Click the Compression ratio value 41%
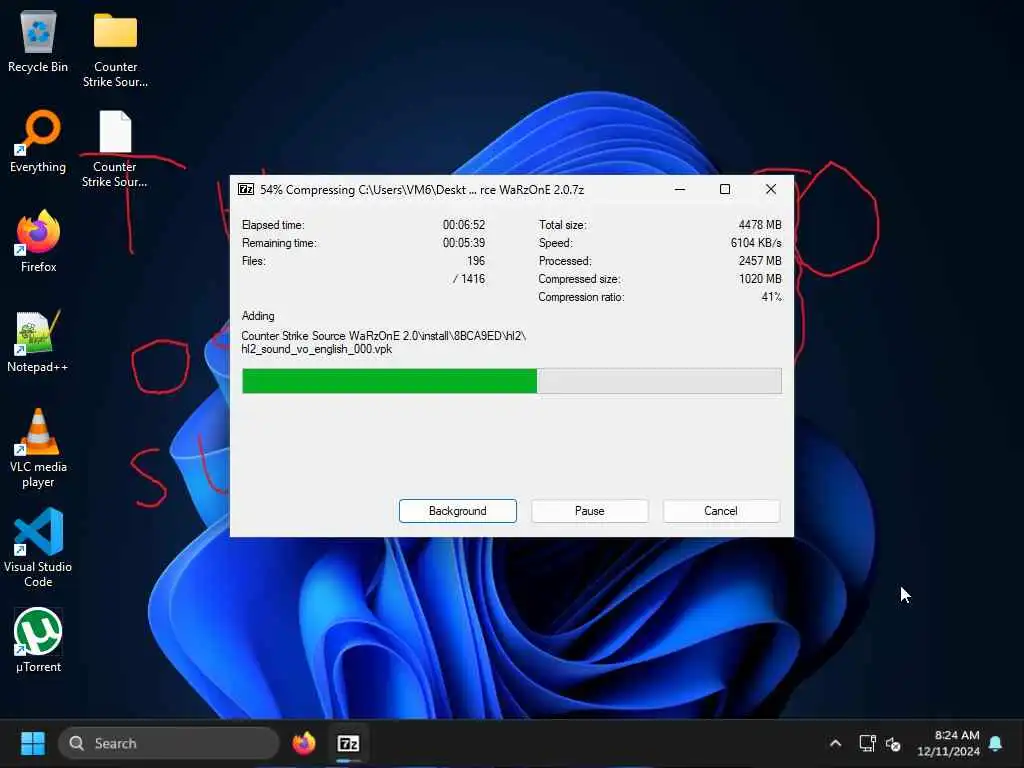This screenshot has width=1024, height=768. point(772,297)
